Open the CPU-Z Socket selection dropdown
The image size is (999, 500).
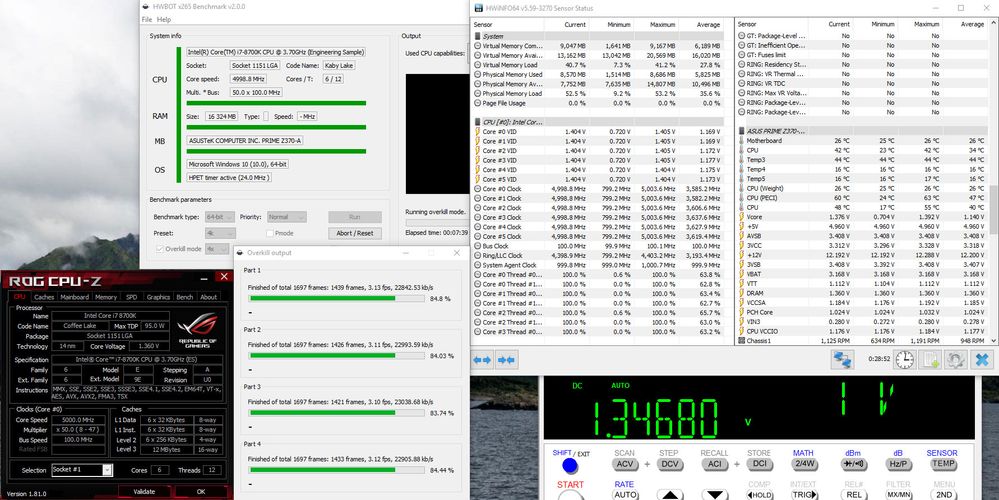82,470
